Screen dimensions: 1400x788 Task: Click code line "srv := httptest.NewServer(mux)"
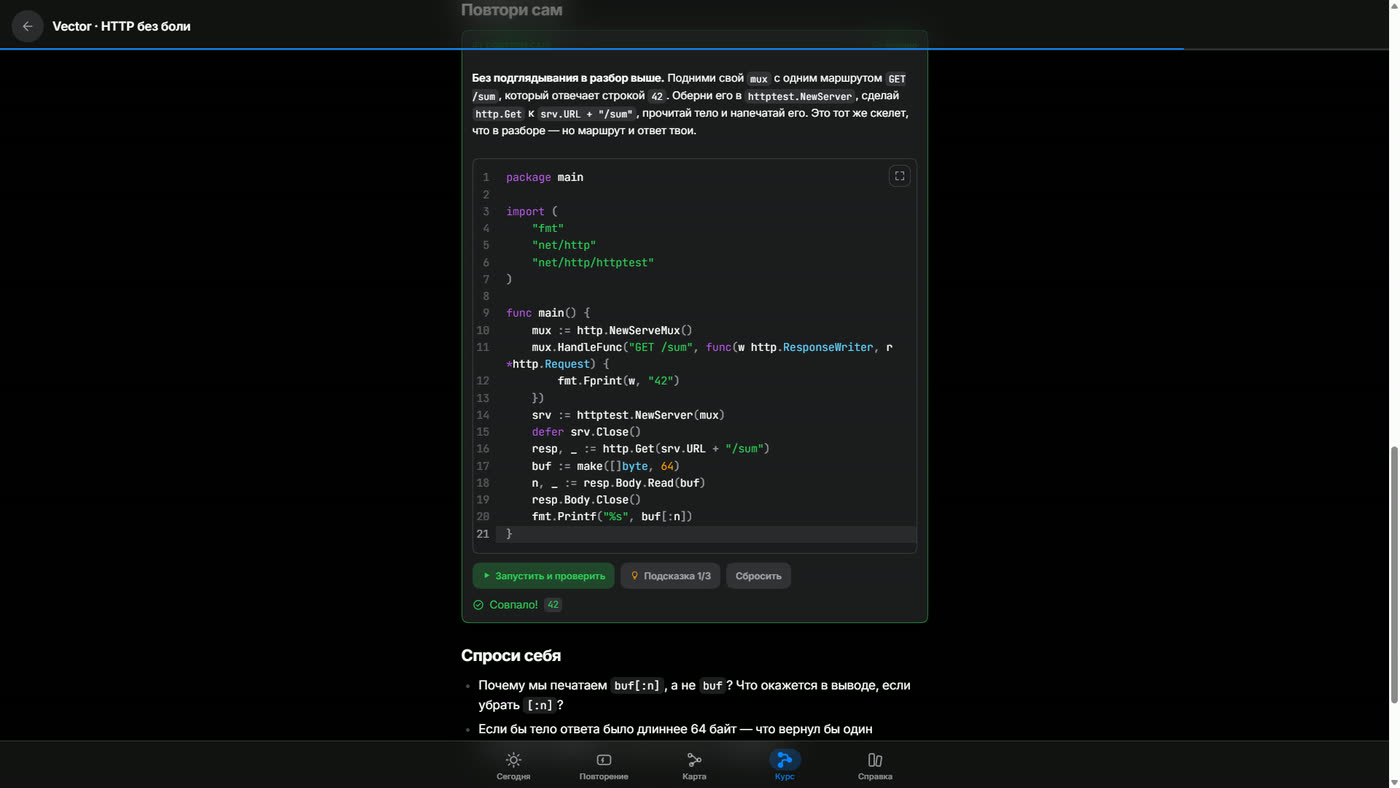(x=628, y=415)
